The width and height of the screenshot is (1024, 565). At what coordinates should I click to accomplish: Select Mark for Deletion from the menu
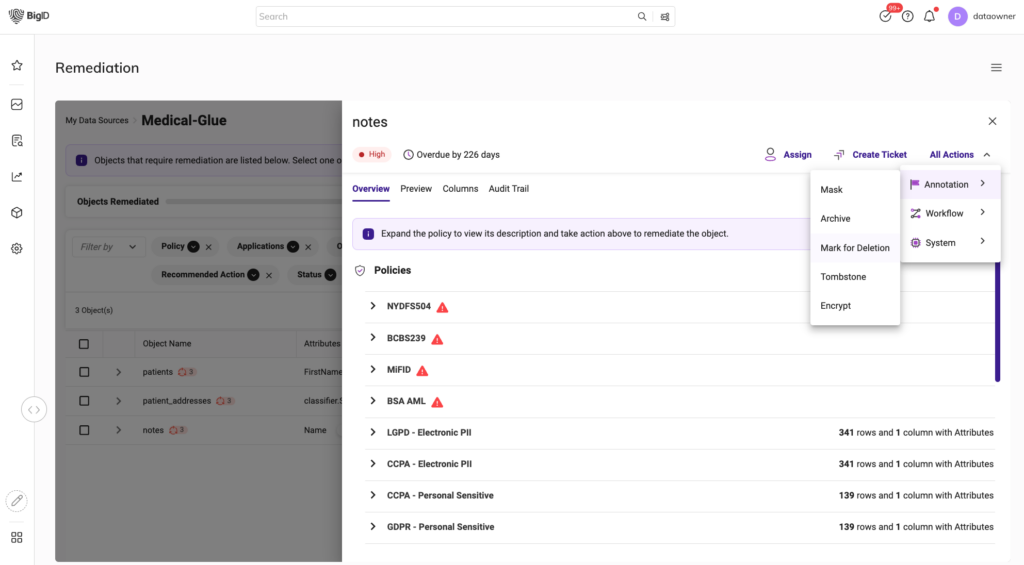click(x=854, y=248)
